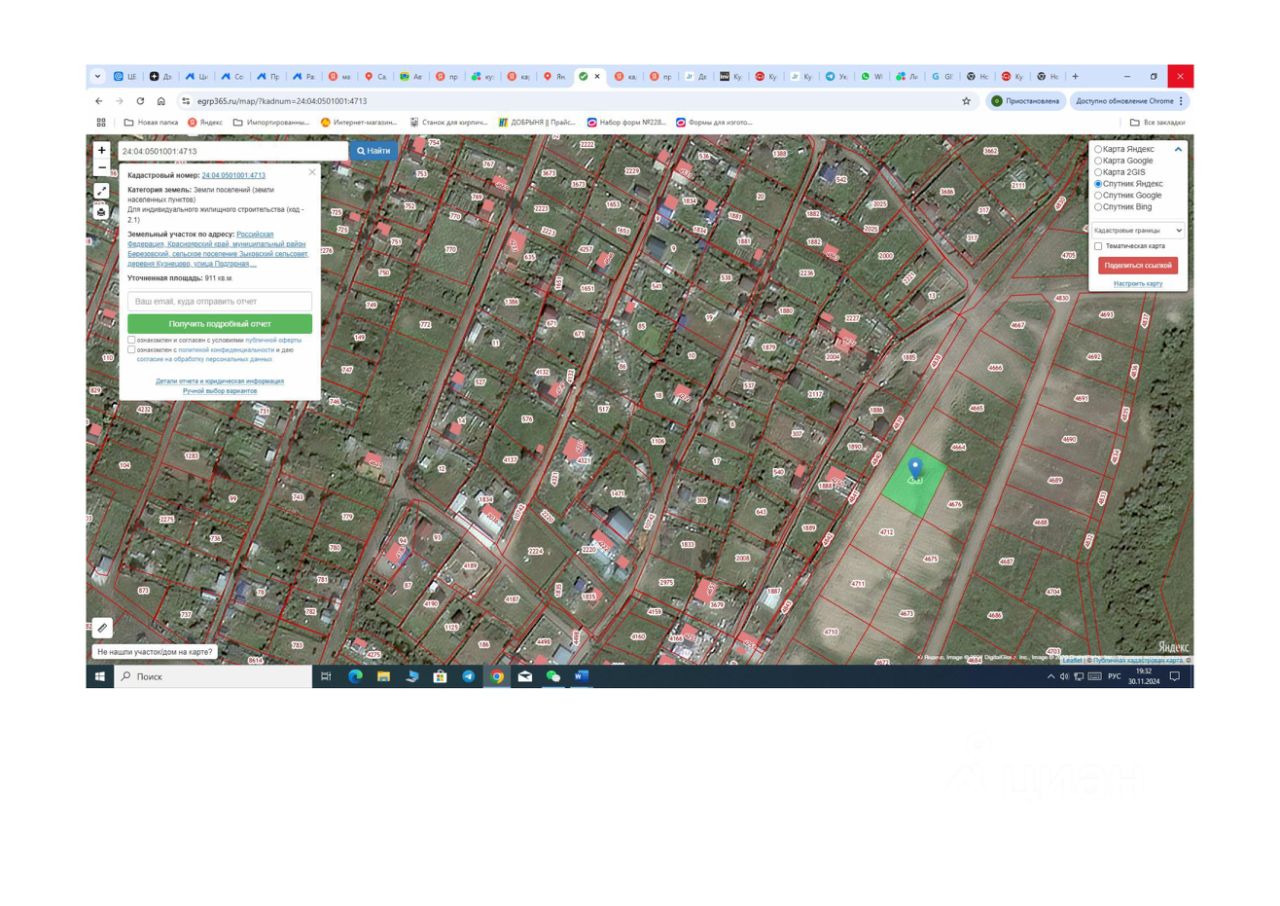This screenshot has width=1280, height=906.
Task: Open Windows Start menu
Action: (x=100, y=677)
